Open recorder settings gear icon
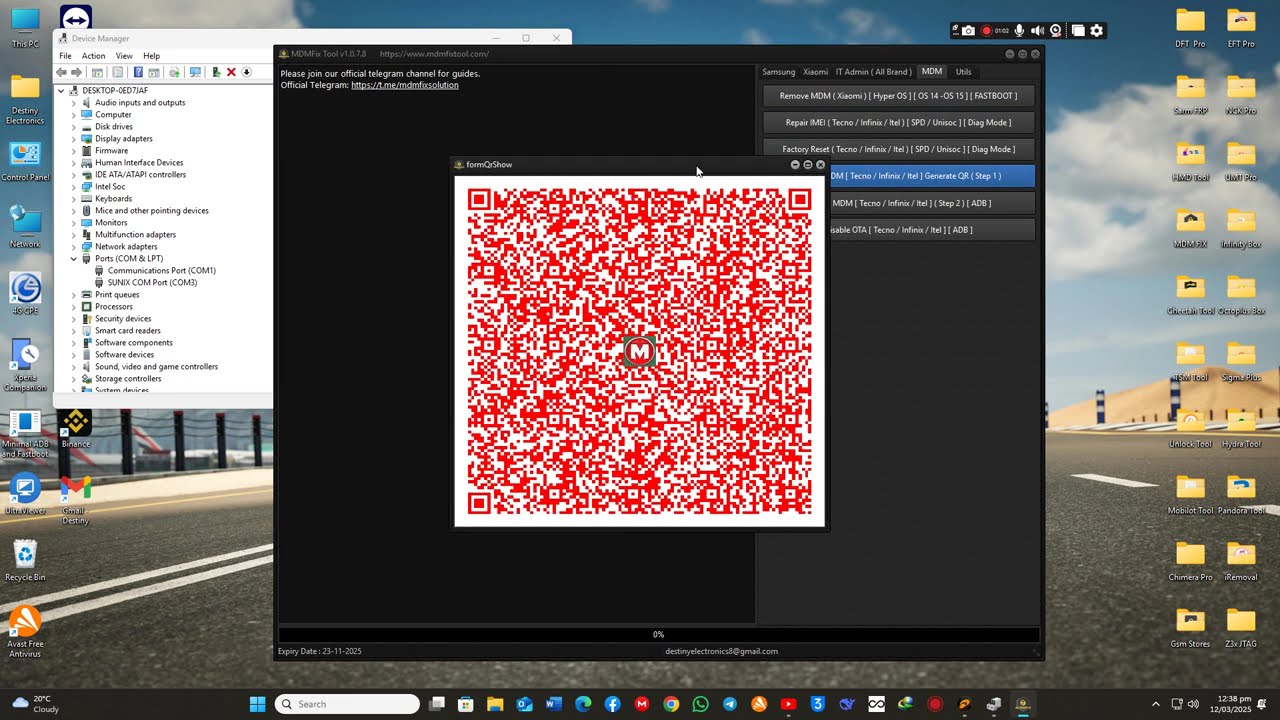The height and width of the screenshot is (720, 1280). pos(1097,31)
